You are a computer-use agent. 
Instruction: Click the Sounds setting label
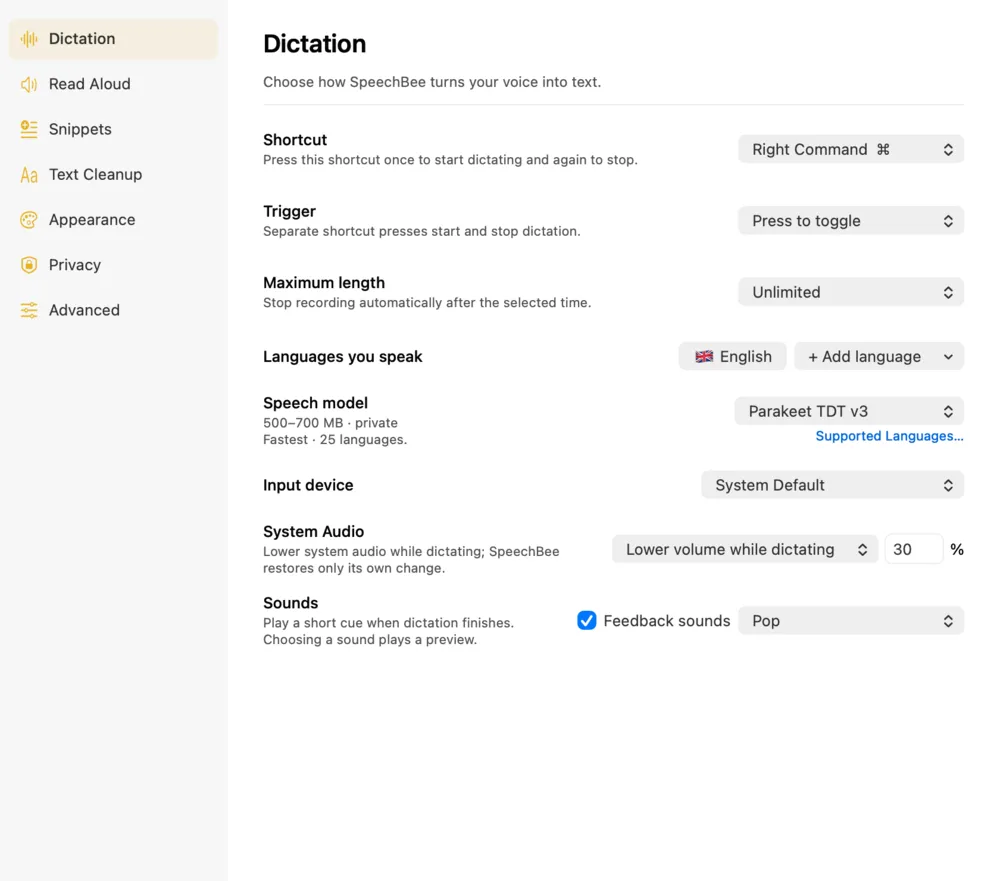[290, 603]
